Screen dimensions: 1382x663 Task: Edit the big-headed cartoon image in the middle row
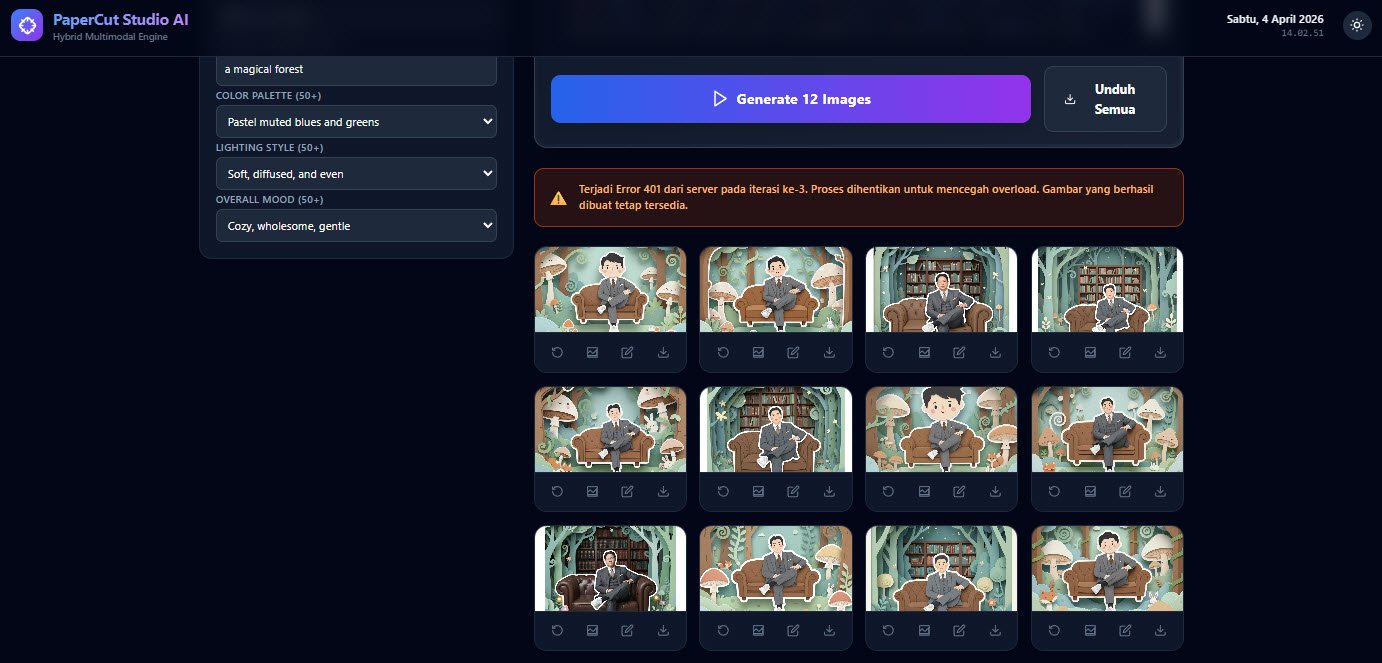click(x=959, y=491)
